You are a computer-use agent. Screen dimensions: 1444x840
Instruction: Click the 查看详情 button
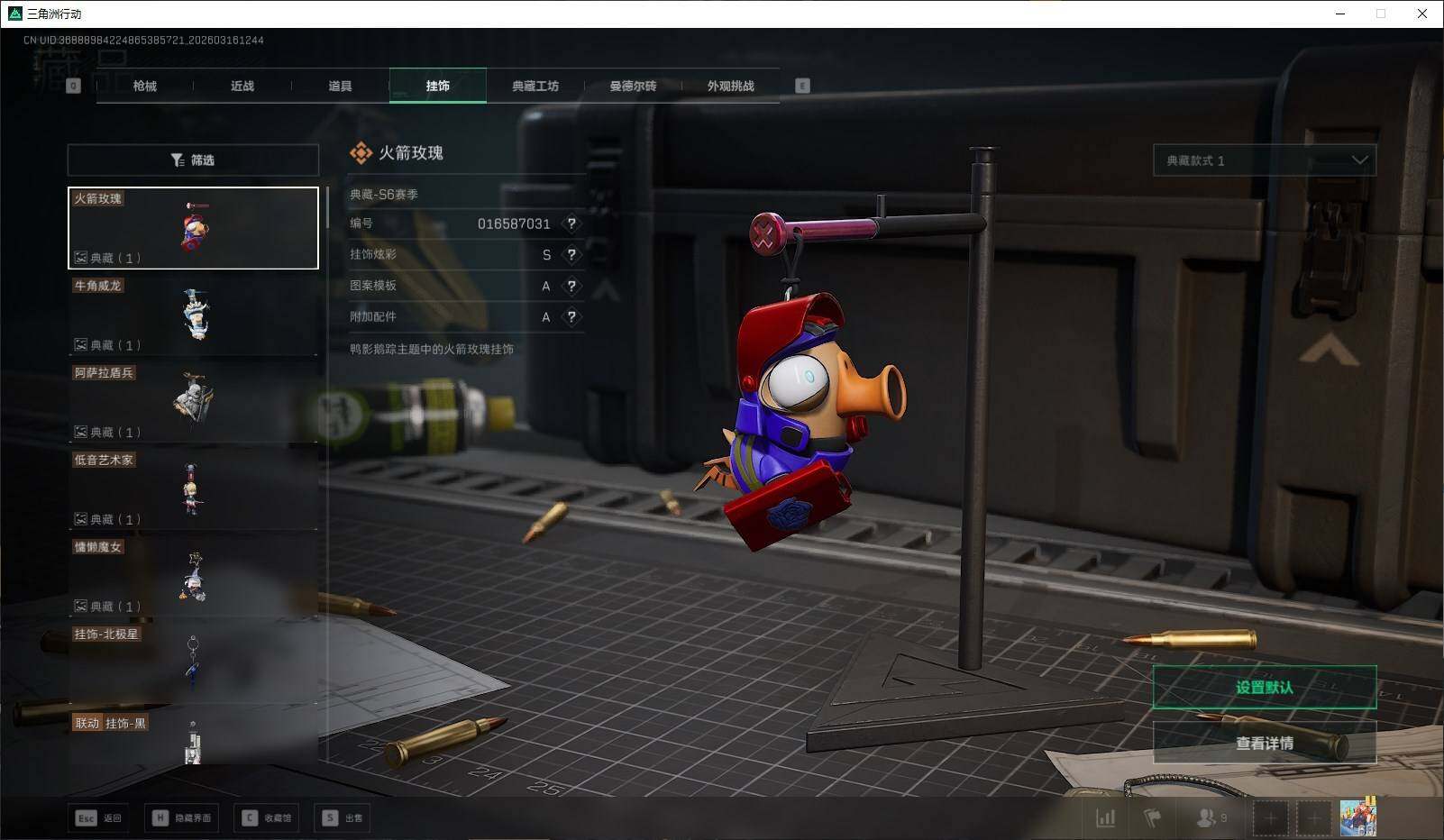(x=1264, y=743)
